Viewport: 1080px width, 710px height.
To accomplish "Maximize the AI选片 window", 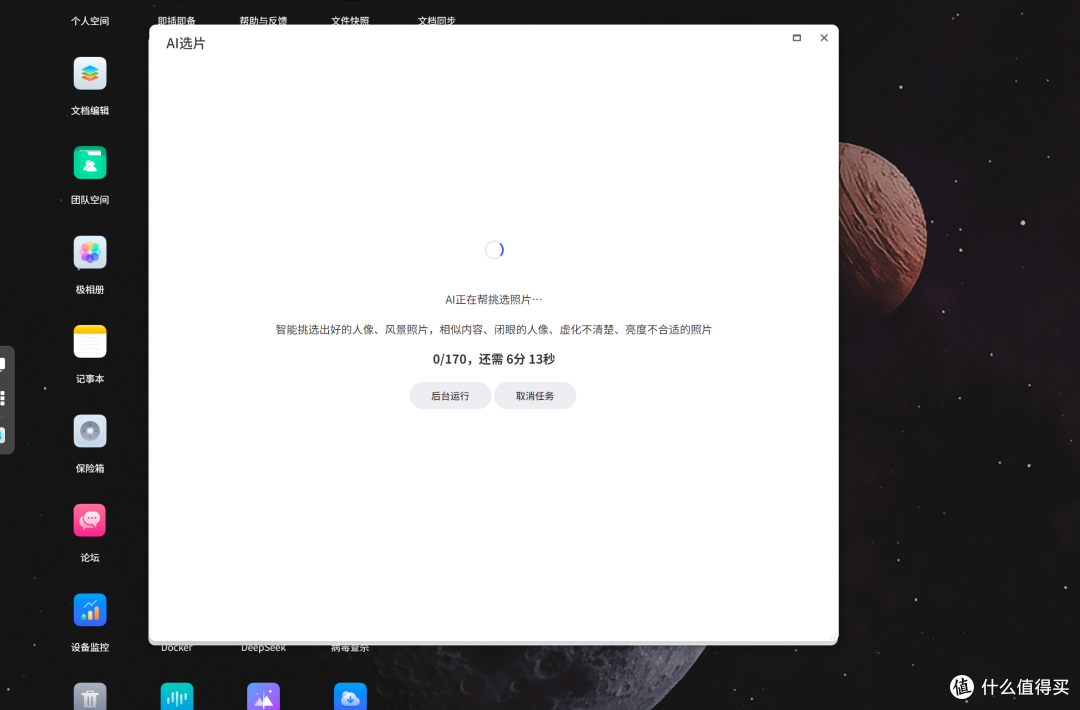I will (x=797, y=38).
